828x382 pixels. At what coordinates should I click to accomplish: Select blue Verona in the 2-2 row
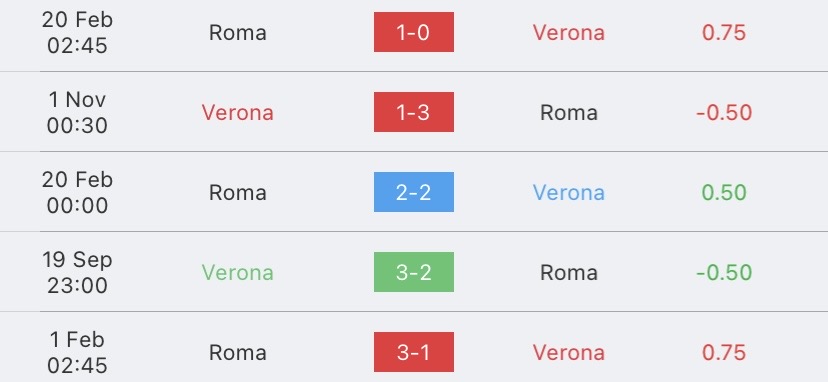pyautogui.click(x=569, y=192)
